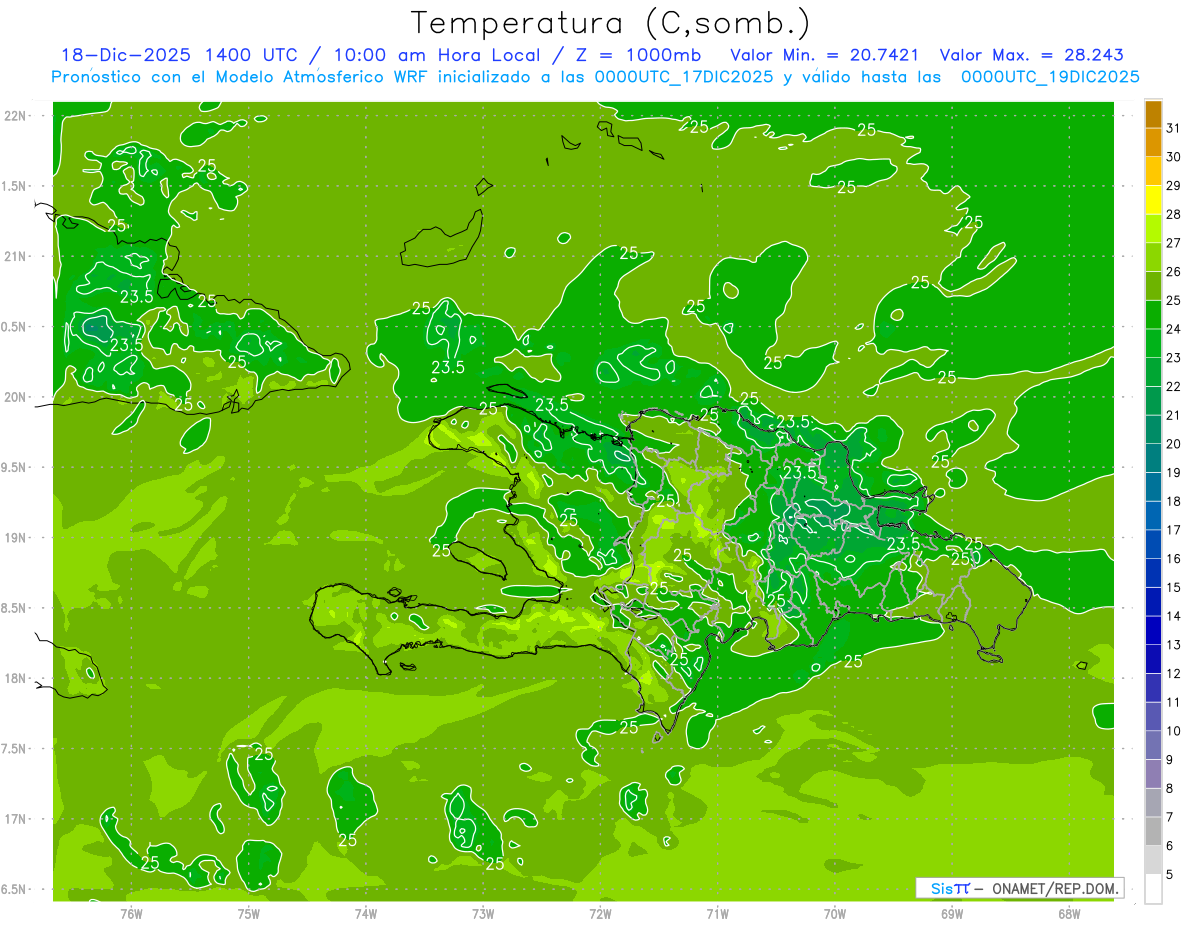Viewport: 1200px width, 927px height.
Task: Click the '69W' longitude axis label
Action: pyautogui.click(x=952, y=914)
